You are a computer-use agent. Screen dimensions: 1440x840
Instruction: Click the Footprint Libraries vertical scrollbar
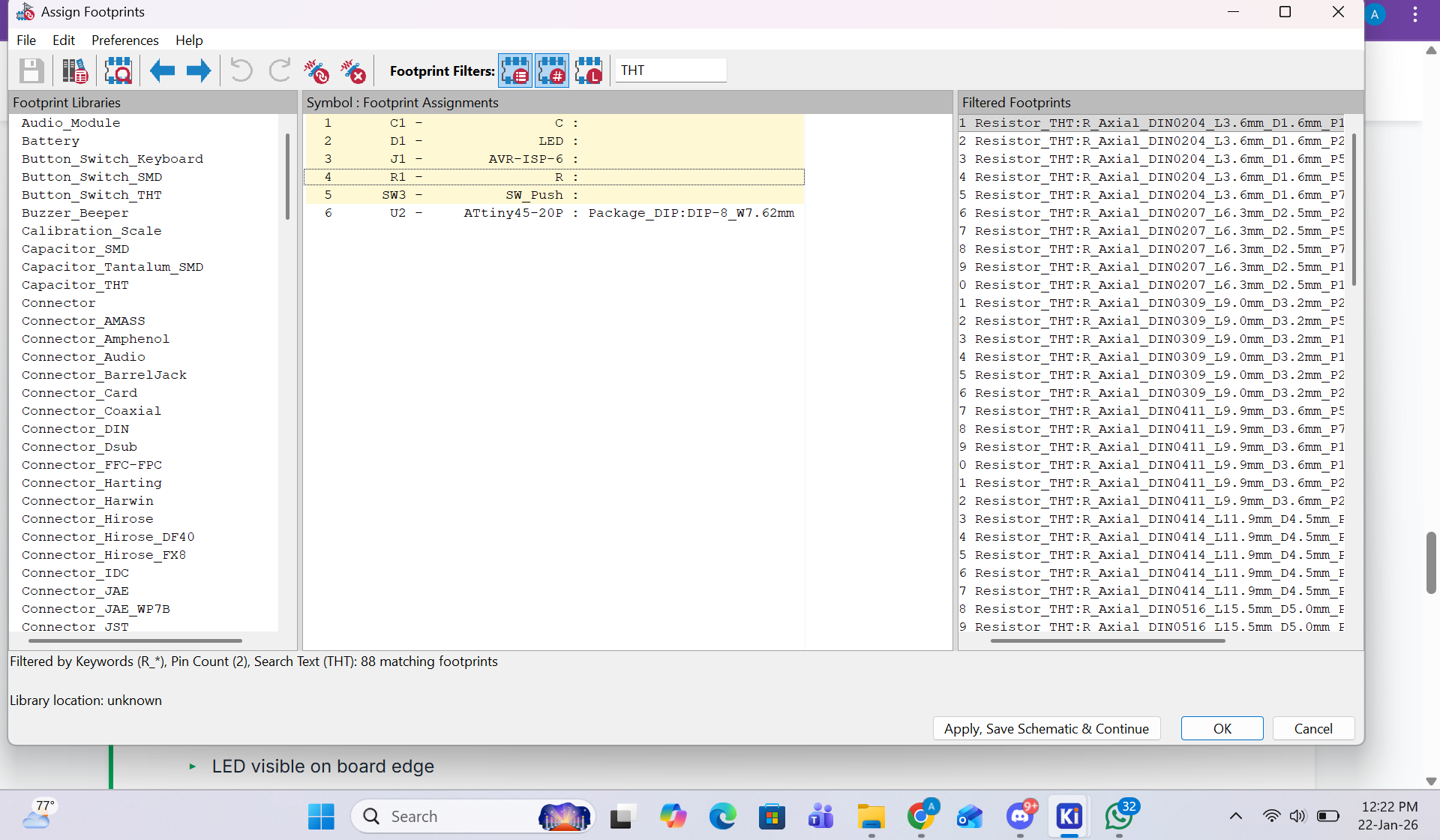coord(287,177)
